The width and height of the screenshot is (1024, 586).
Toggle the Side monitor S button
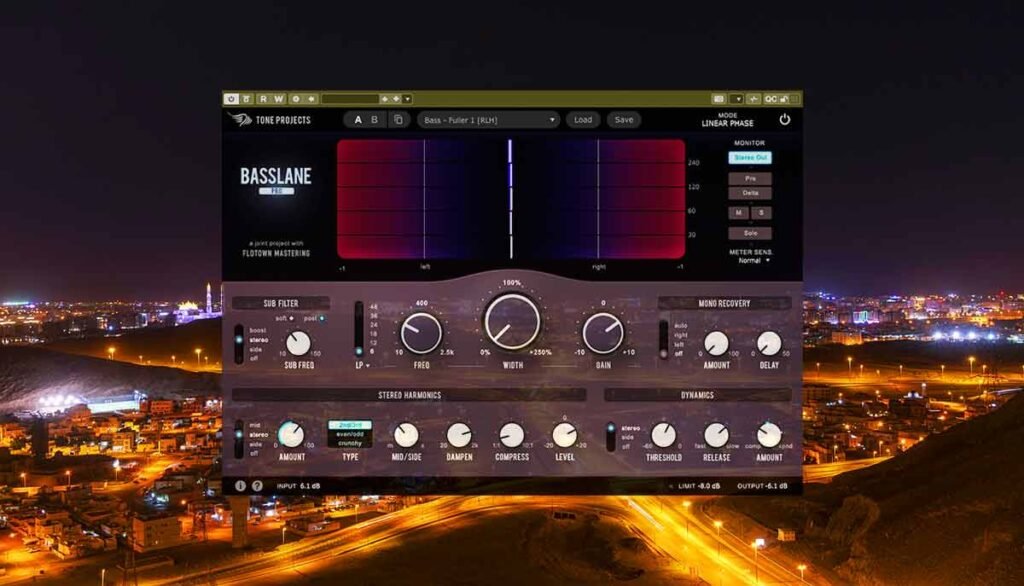(x=761, y=212)
